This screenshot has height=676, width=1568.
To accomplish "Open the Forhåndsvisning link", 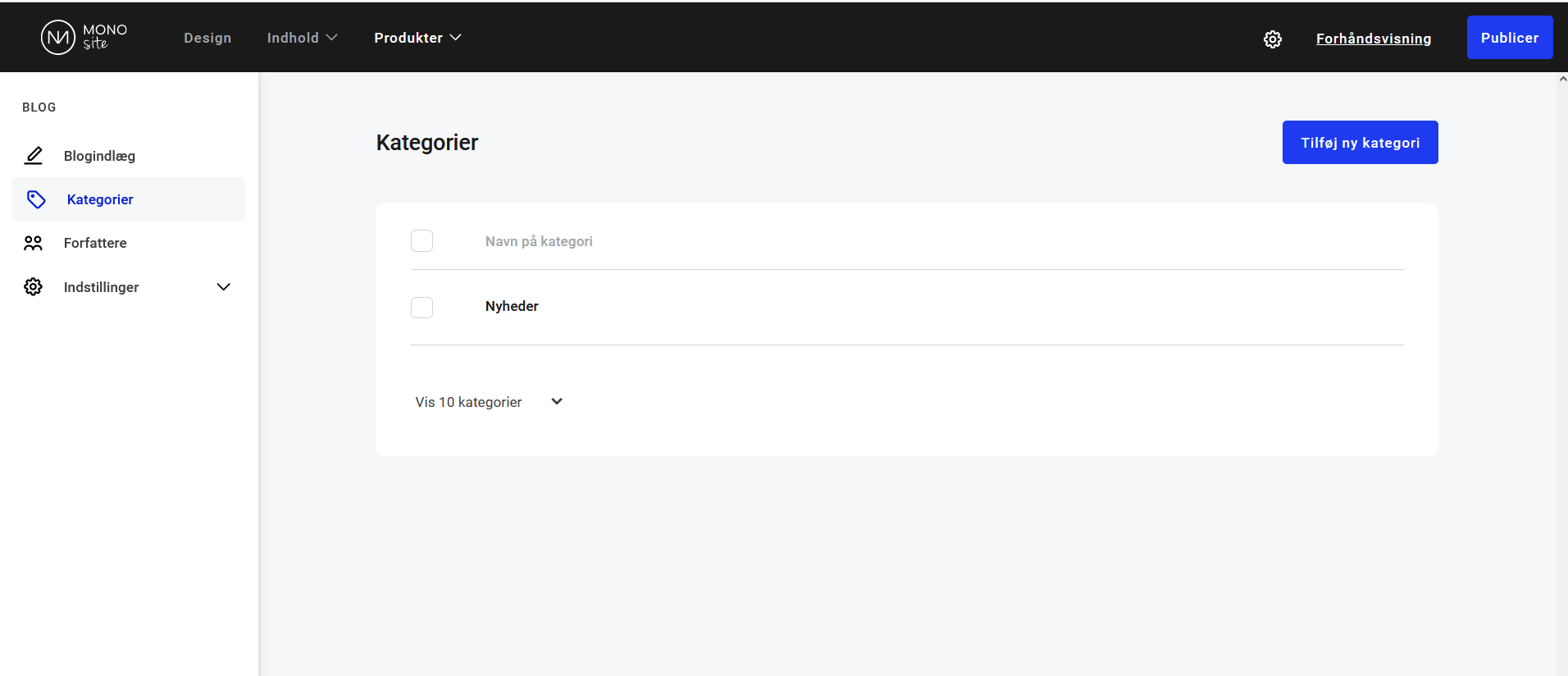I will click(1373, 39).
